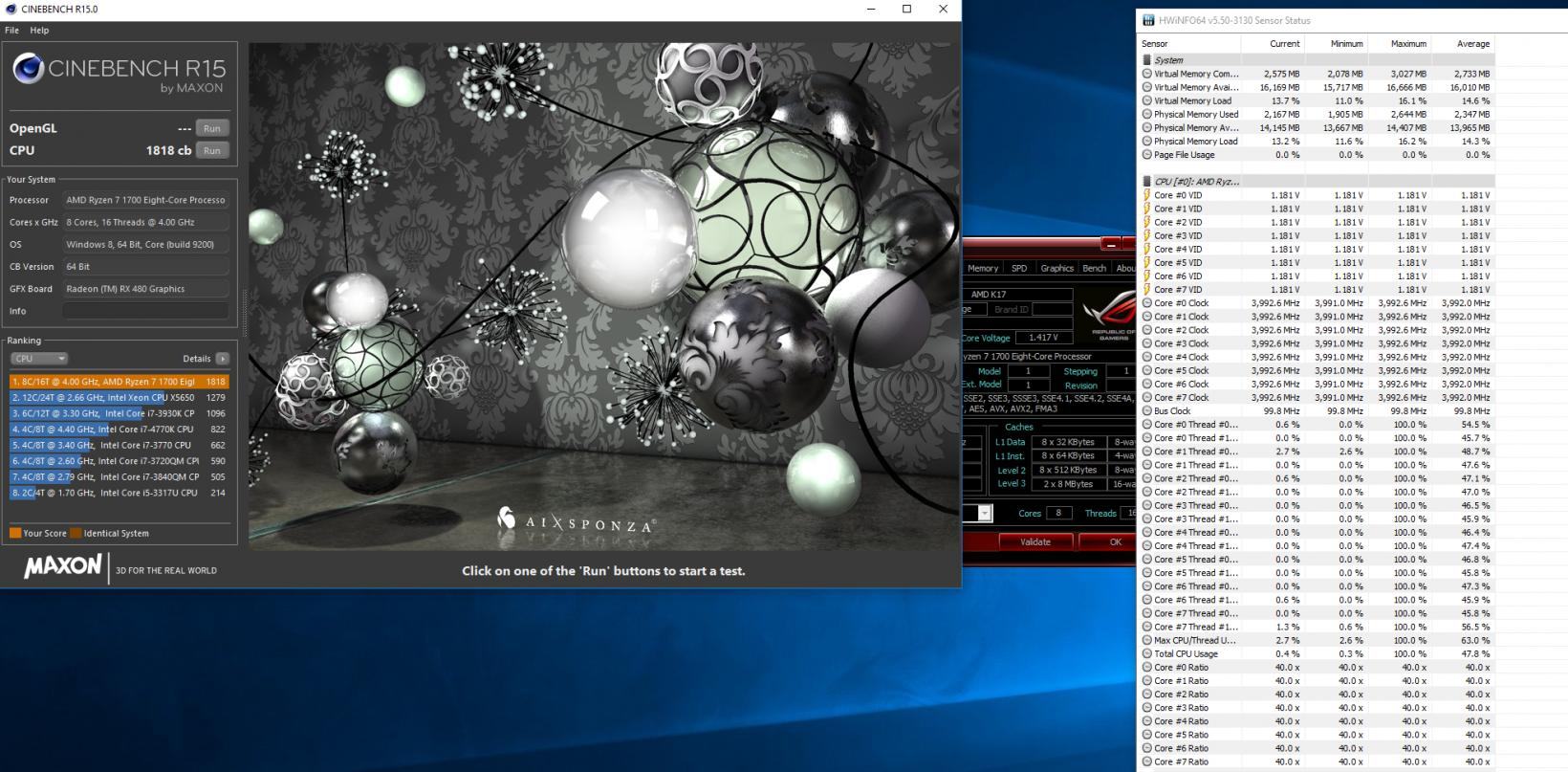Open the CPU ranking type dropdown

[39, 359]
